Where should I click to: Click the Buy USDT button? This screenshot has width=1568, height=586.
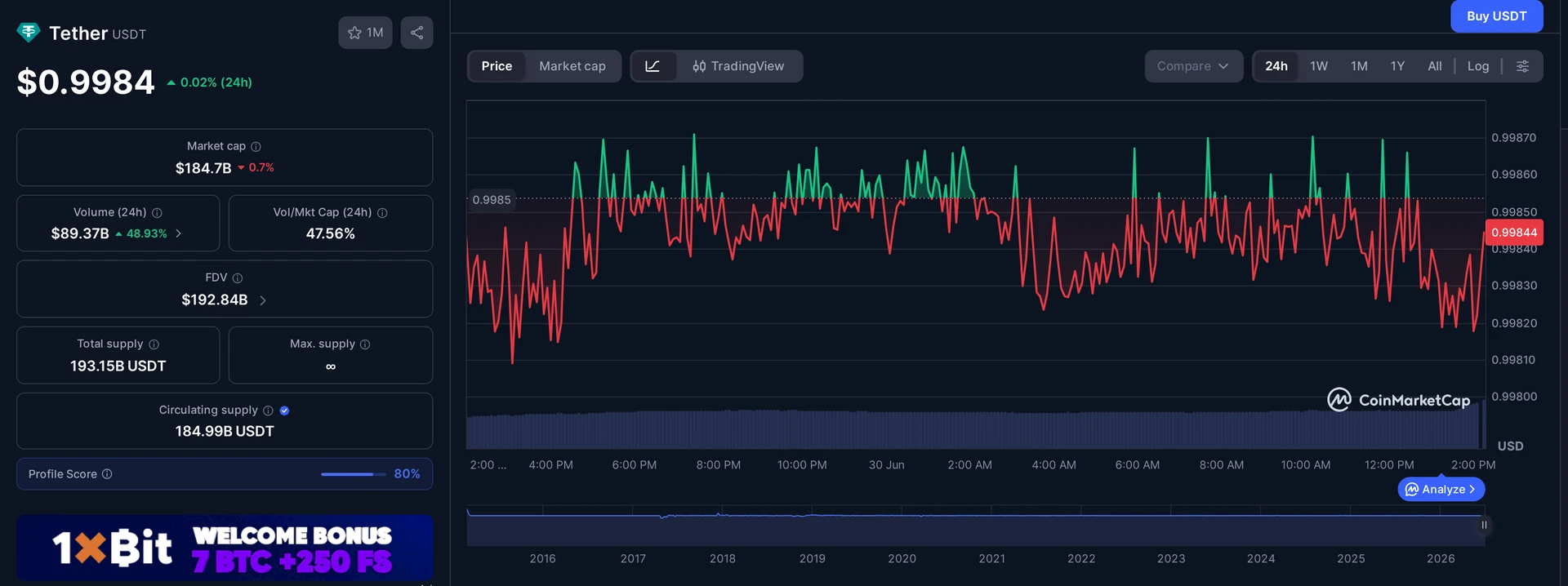1496,16
